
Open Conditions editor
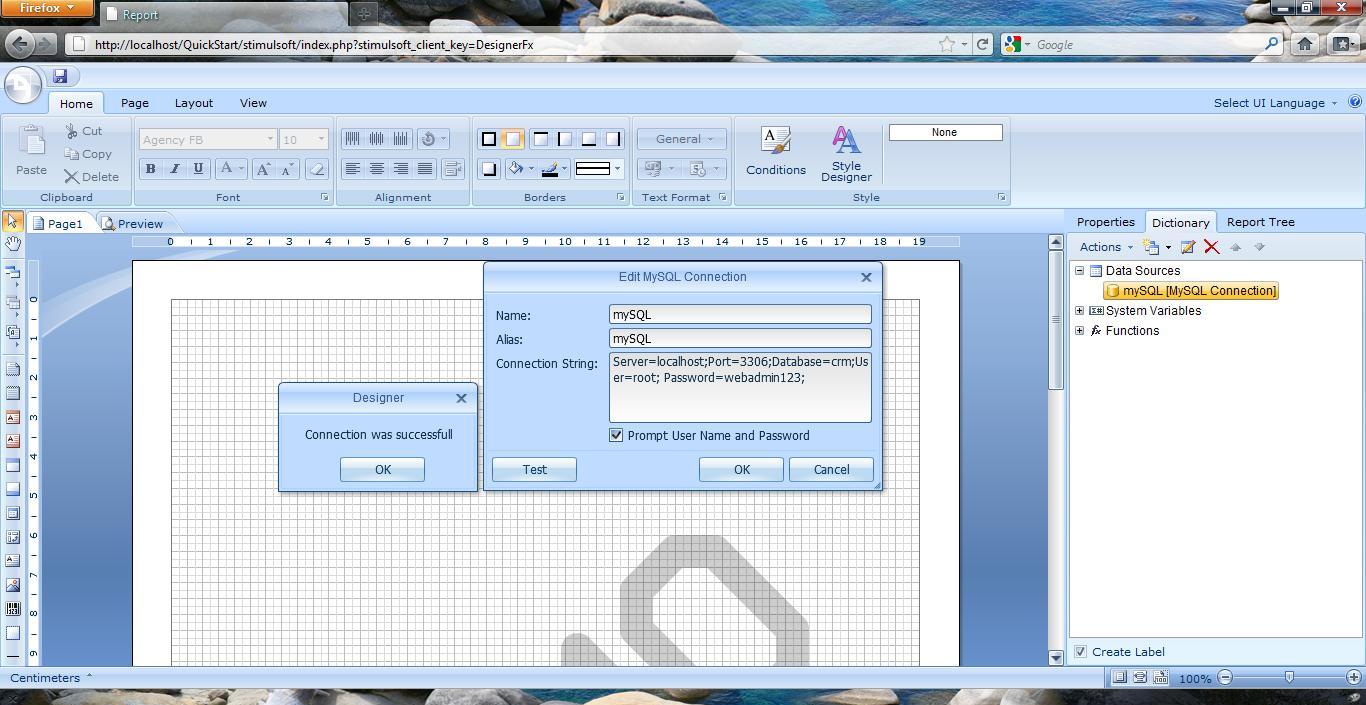(x=775, y=151)
